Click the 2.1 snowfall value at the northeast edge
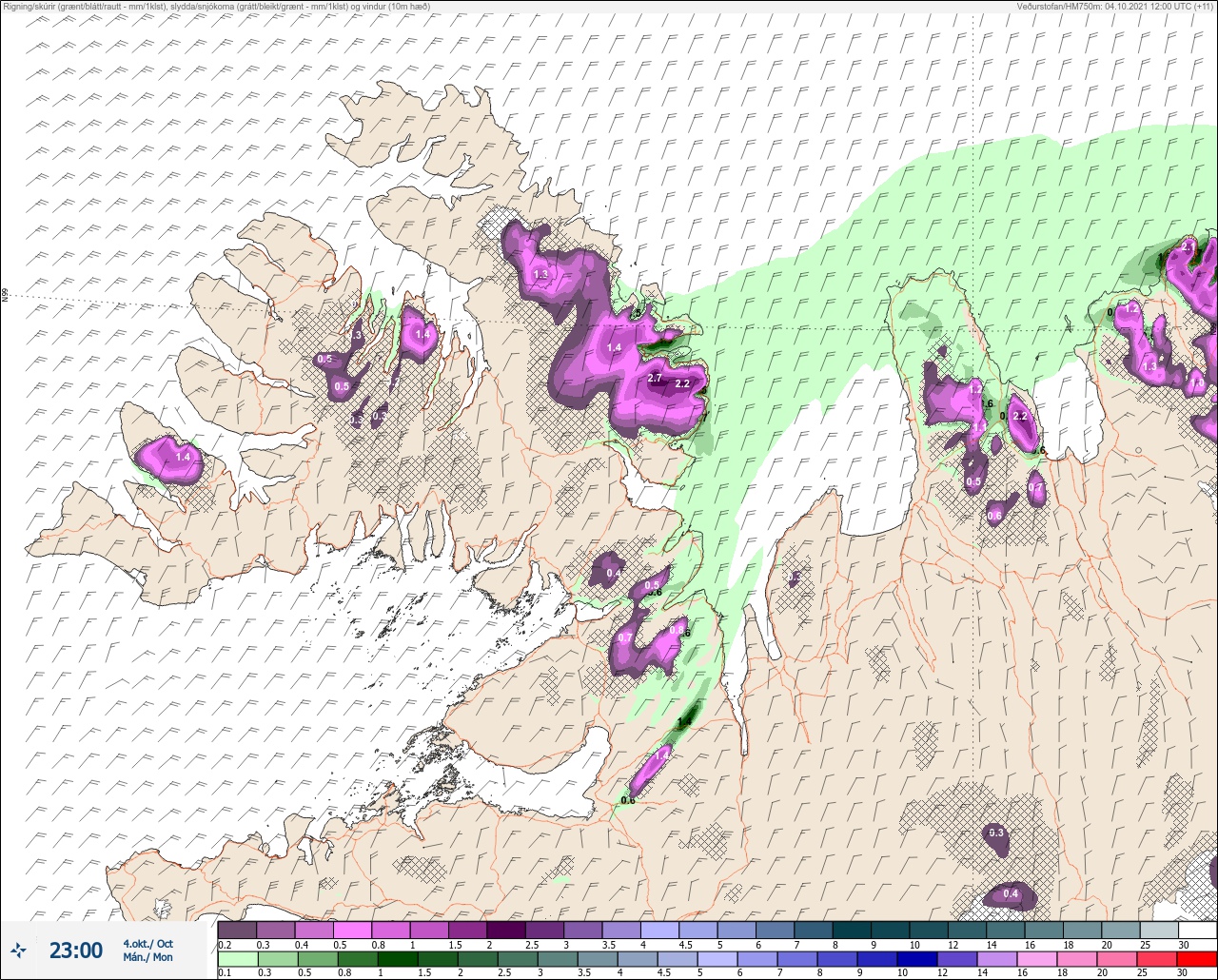The height and width of the screenshot is (980, 1218). point(1189,247)
